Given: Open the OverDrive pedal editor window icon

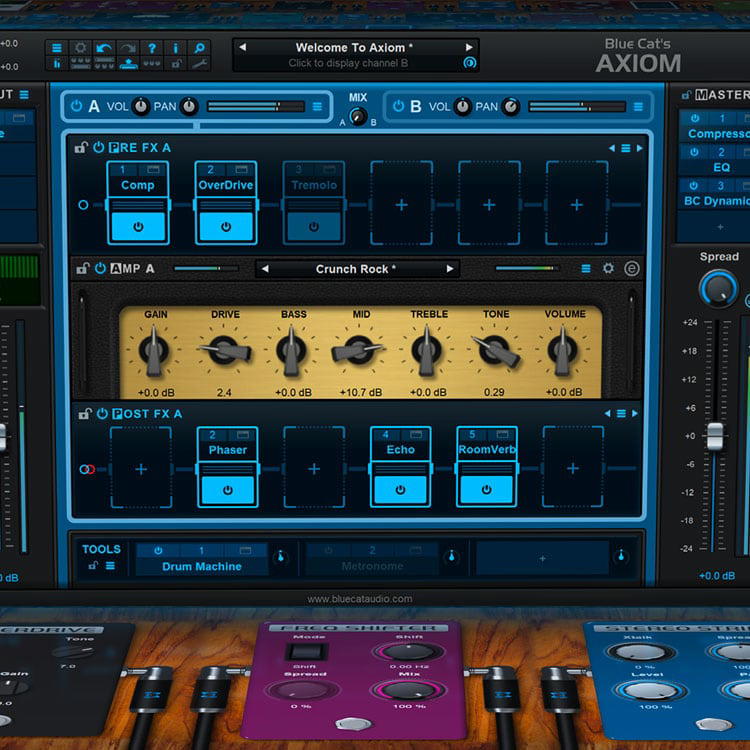Looking at the screenshot, I should point(241,170).
